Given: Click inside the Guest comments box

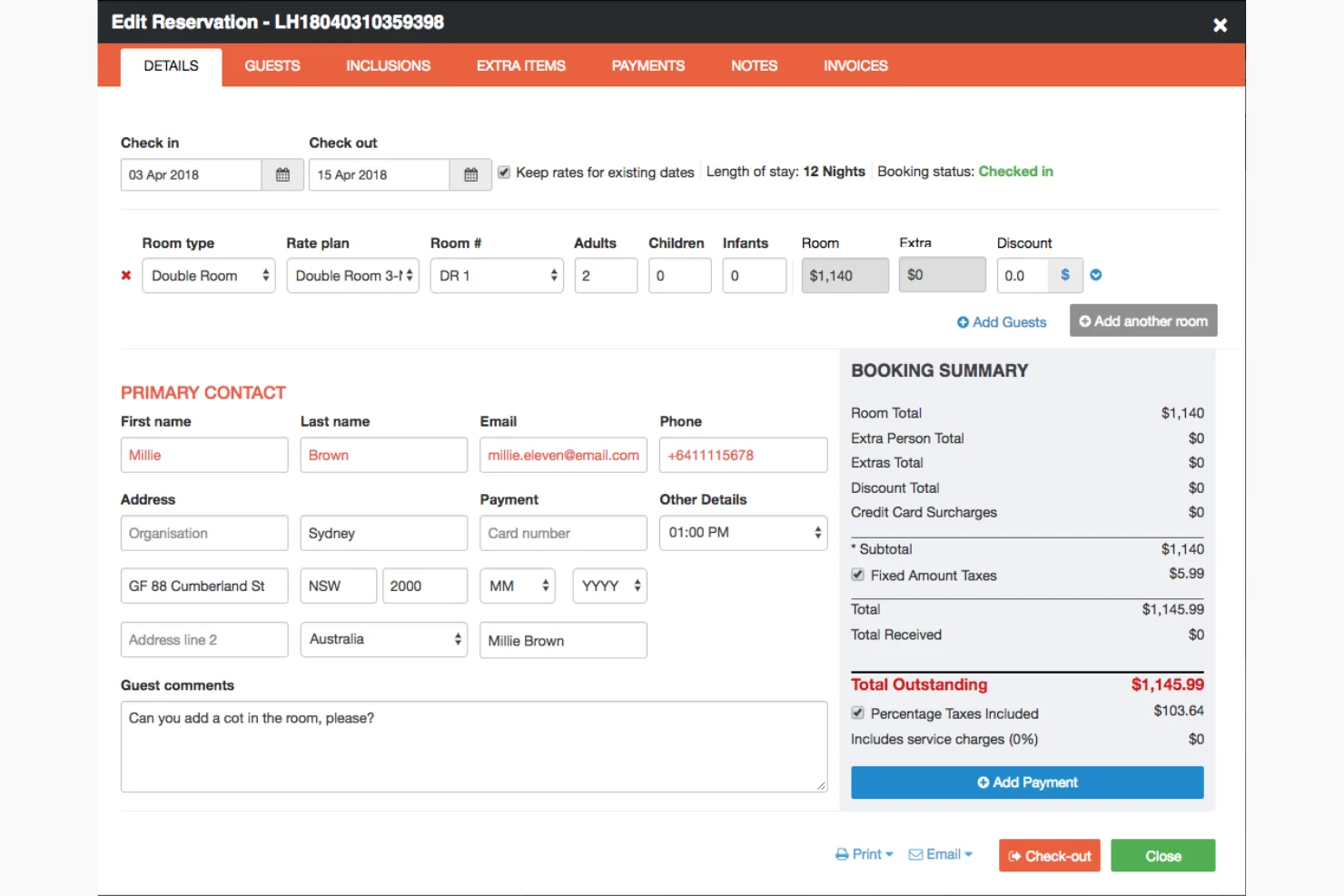Looking at the screenshot, I should 474,744.
